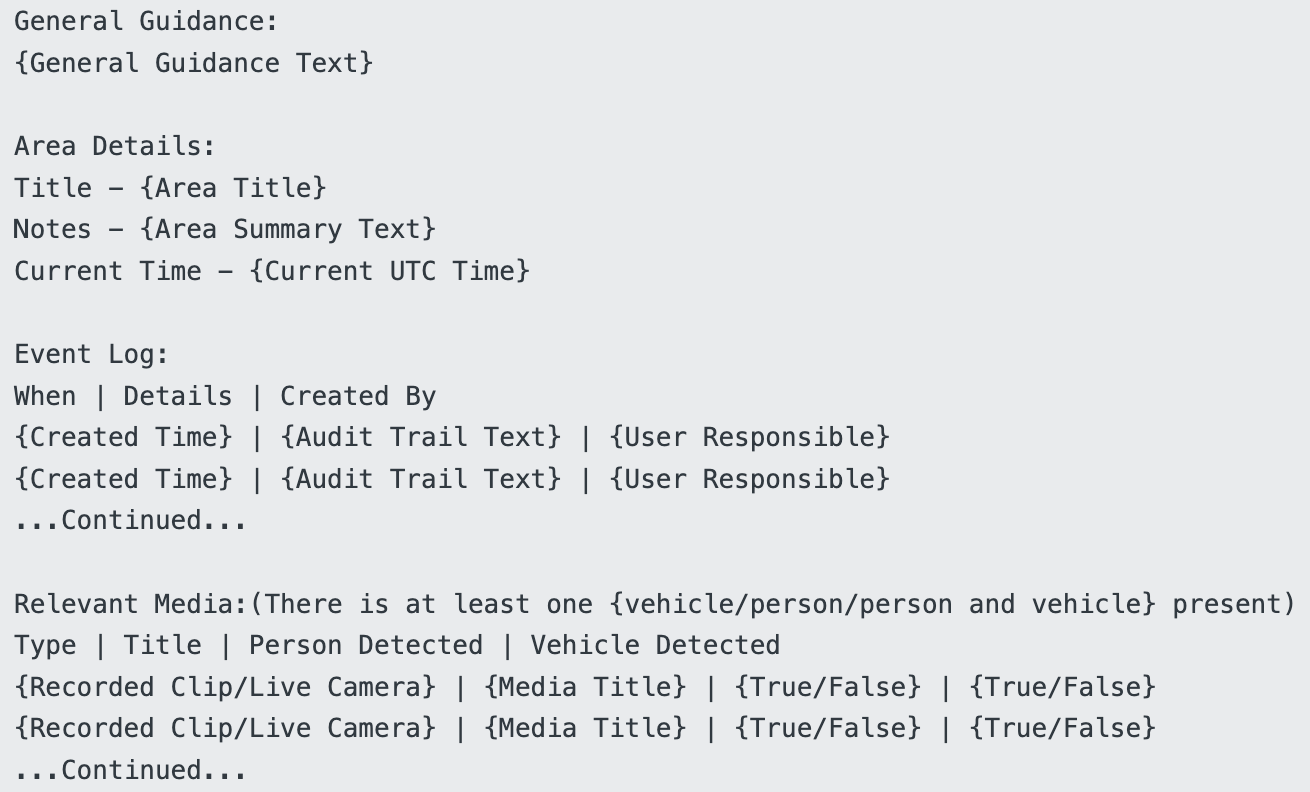Click the "Created By" column header
Image resolution: width=1310 pixels, height=792 pixels.
tap(358, 396)
